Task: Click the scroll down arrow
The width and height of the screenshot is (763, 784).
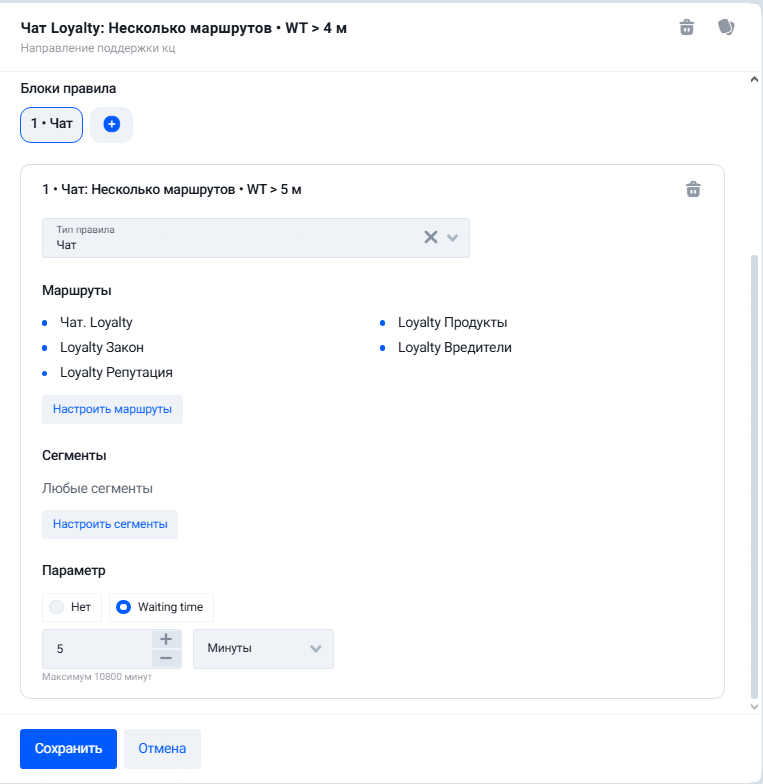Action: click(x=754, y=706)
